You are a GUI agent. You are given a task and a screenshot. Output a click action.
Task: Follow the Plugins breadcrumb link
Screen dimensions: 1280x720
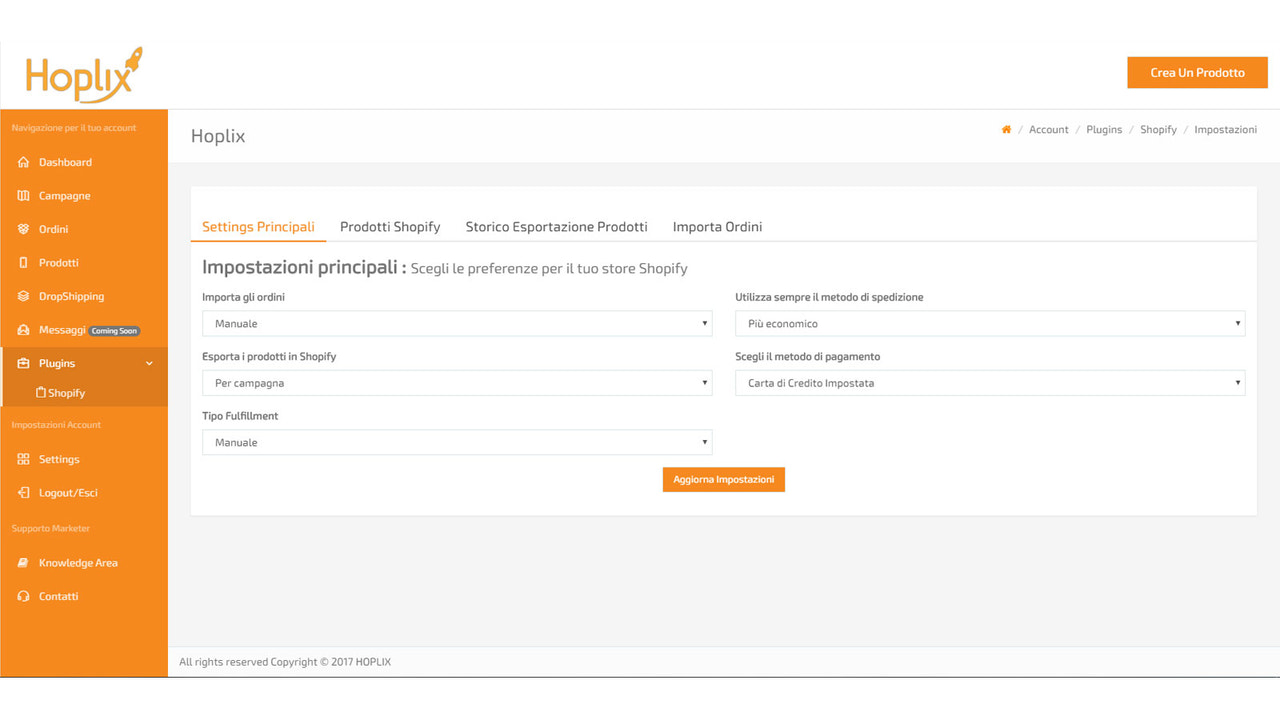(1104, 128)
